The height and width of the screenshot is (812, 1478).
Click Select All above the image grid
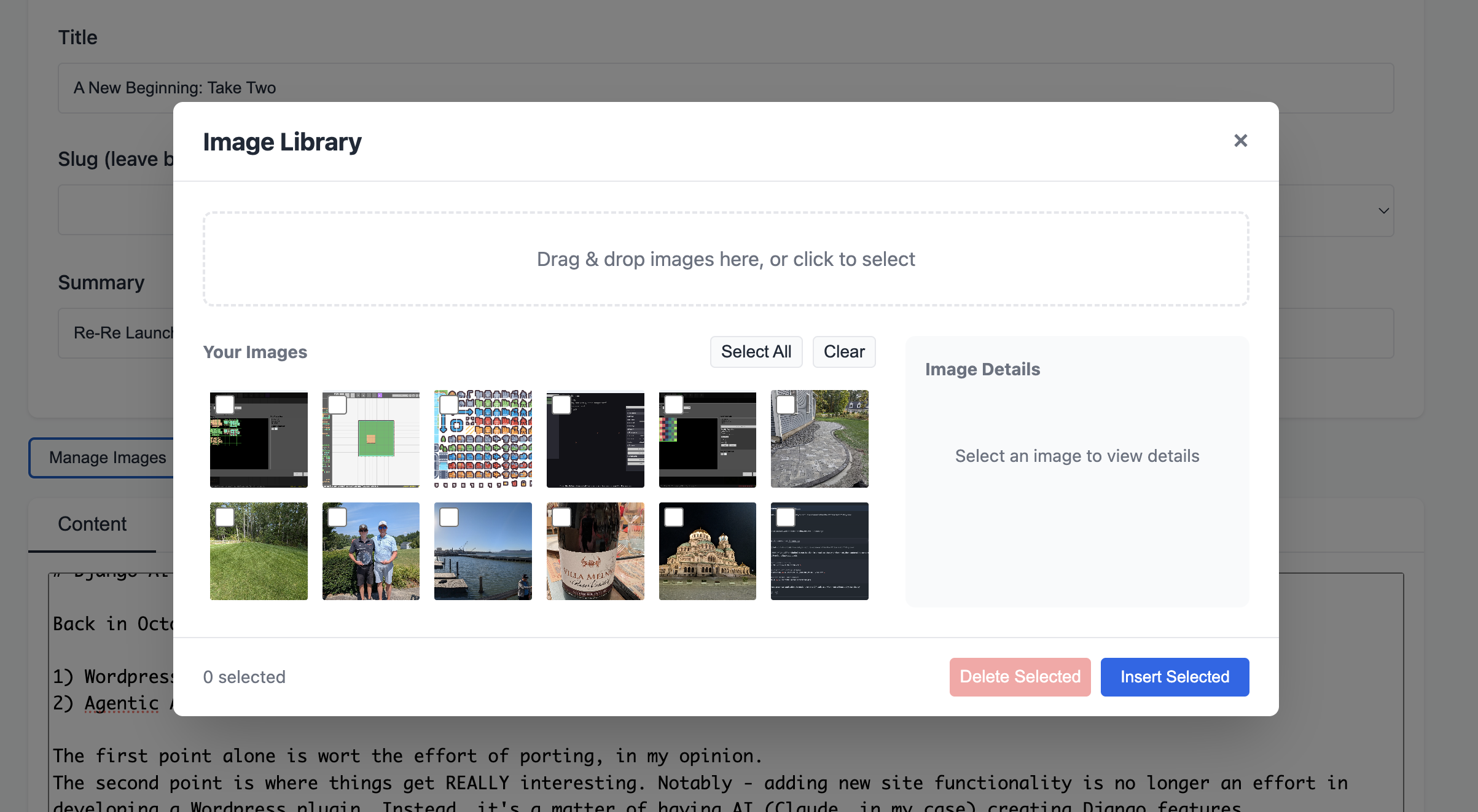756,351
